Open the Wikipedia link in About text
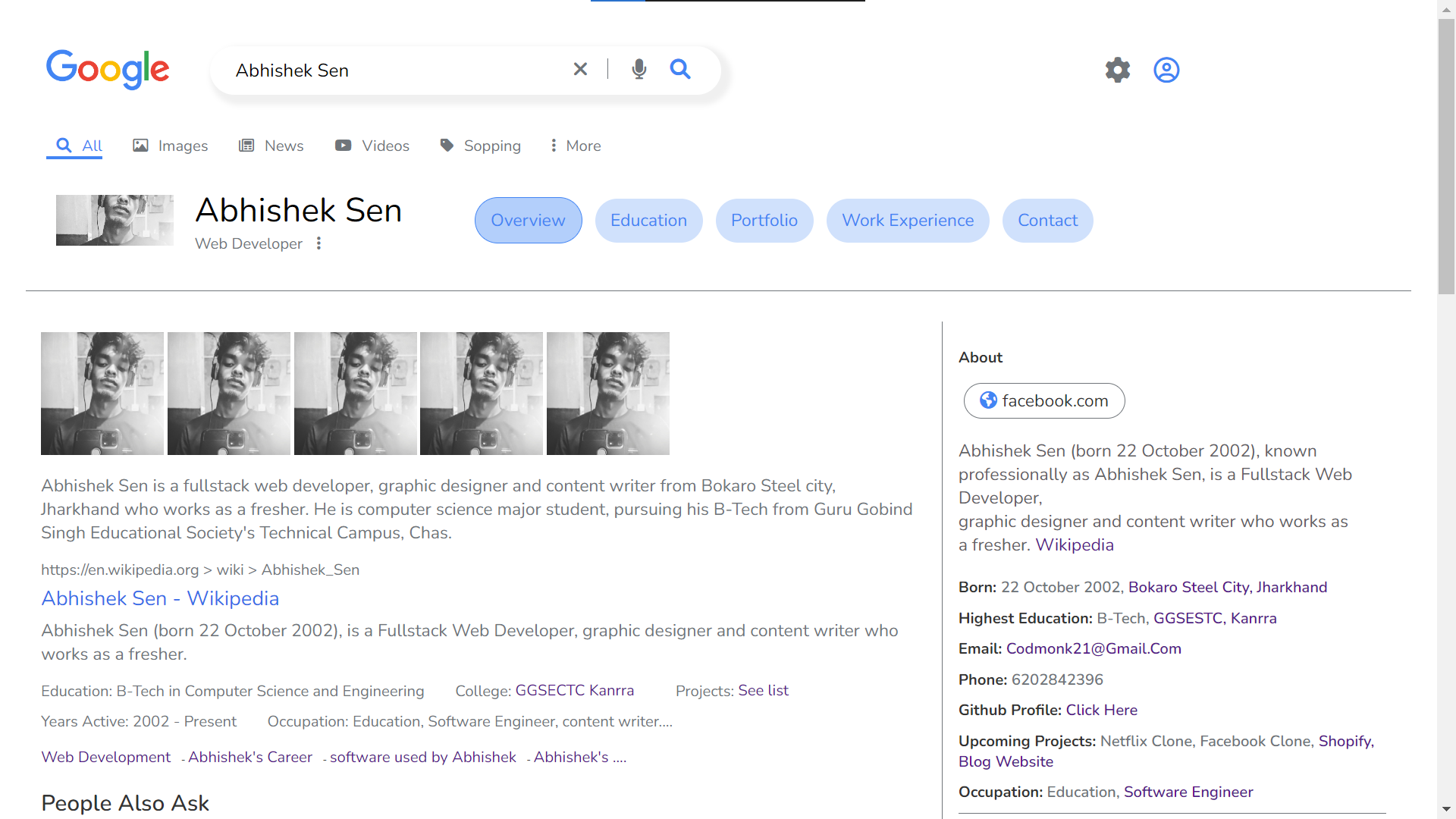This screenshot has height=819, width=1456. 1075,545
